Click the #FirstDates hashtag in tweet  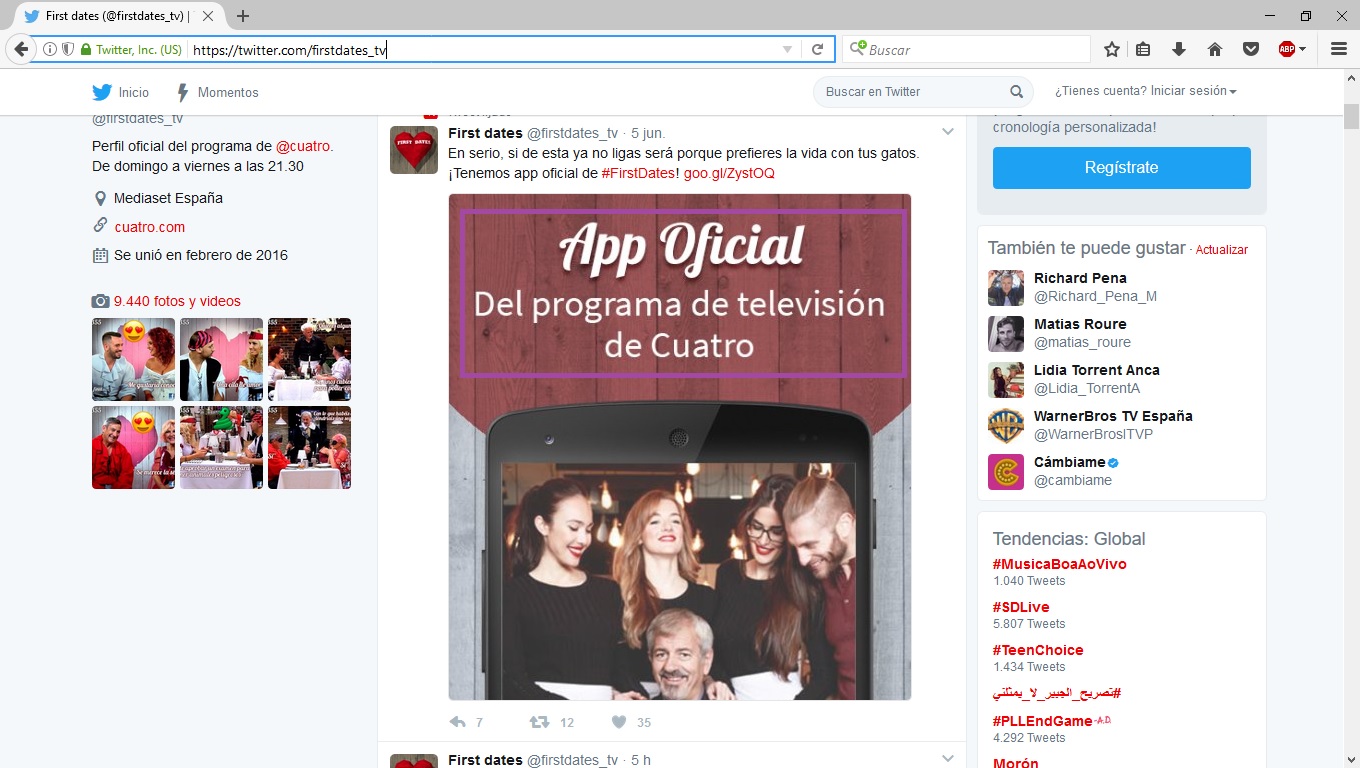638,173
